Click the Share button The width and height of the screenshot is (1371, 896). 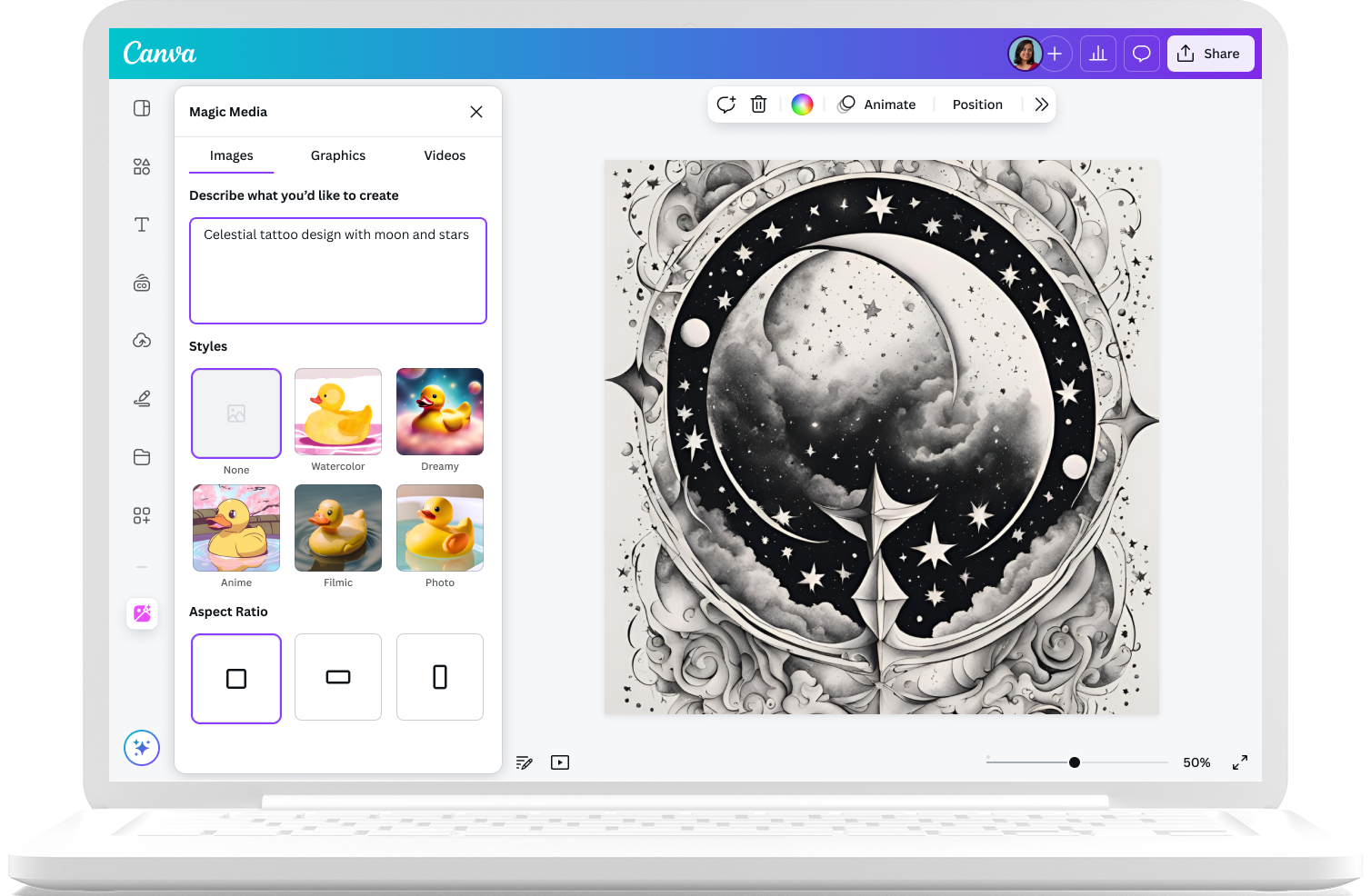click(x=1210, y=53)
